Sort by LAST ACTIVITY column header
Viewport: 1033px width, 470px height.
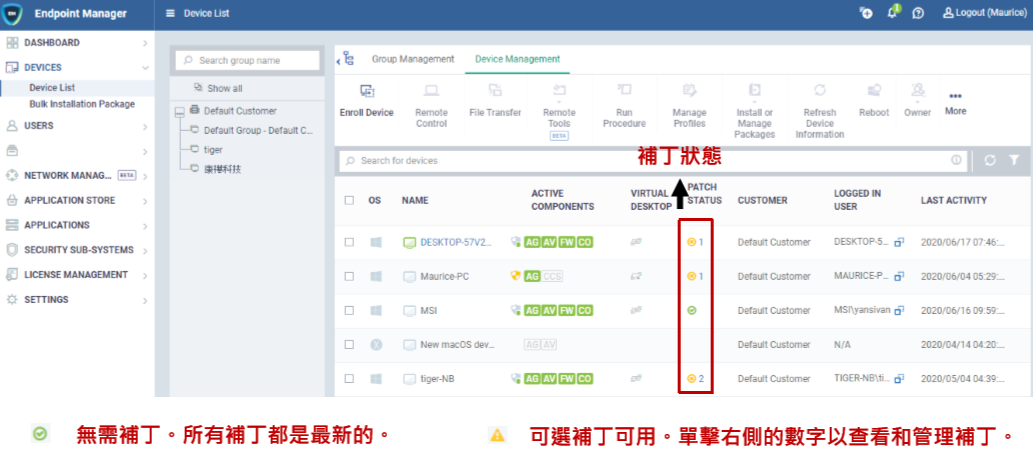(953, 200)
